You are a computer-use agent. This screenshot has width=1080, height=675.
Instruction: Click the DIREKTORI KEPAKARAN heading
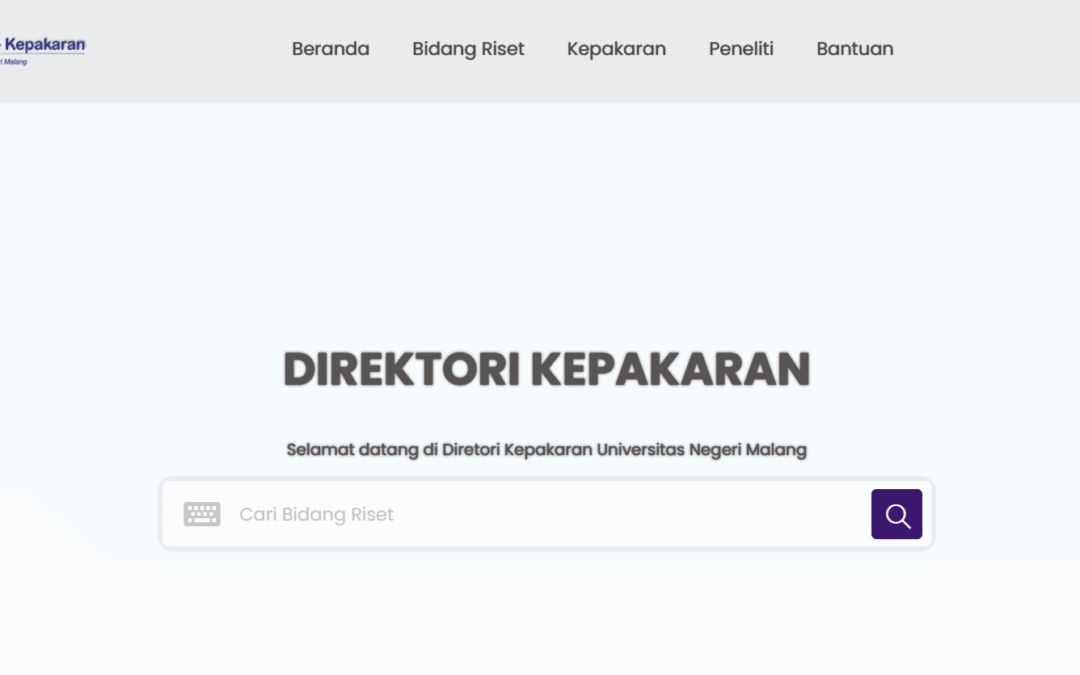546,368
